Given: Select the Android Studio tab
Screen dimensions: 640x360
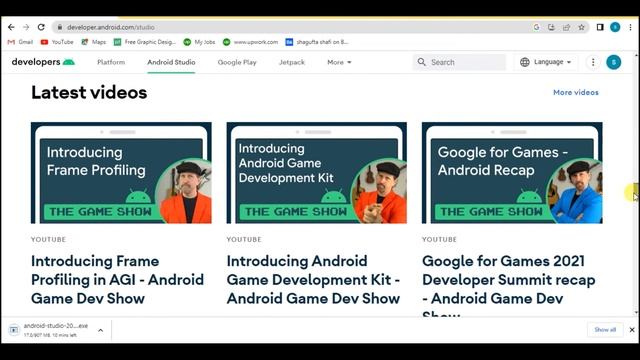Looking at the screenshot, I should coord(171,62).
